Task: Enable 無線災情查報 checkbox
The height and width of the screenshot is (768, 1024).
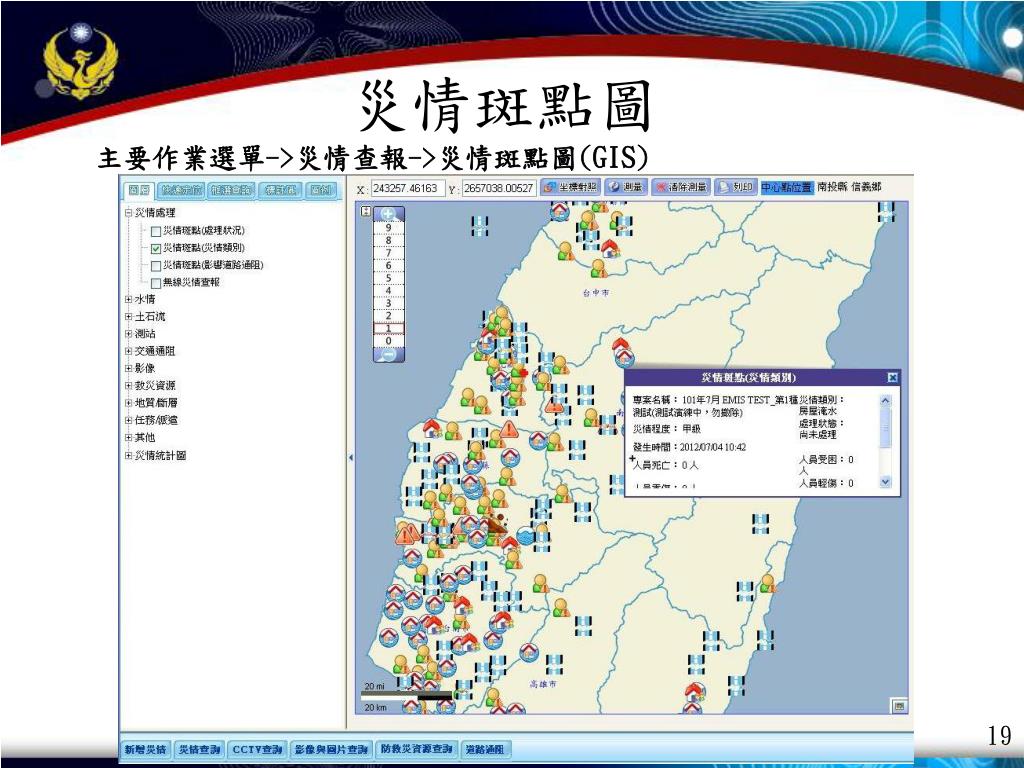Action: [155, 283]
